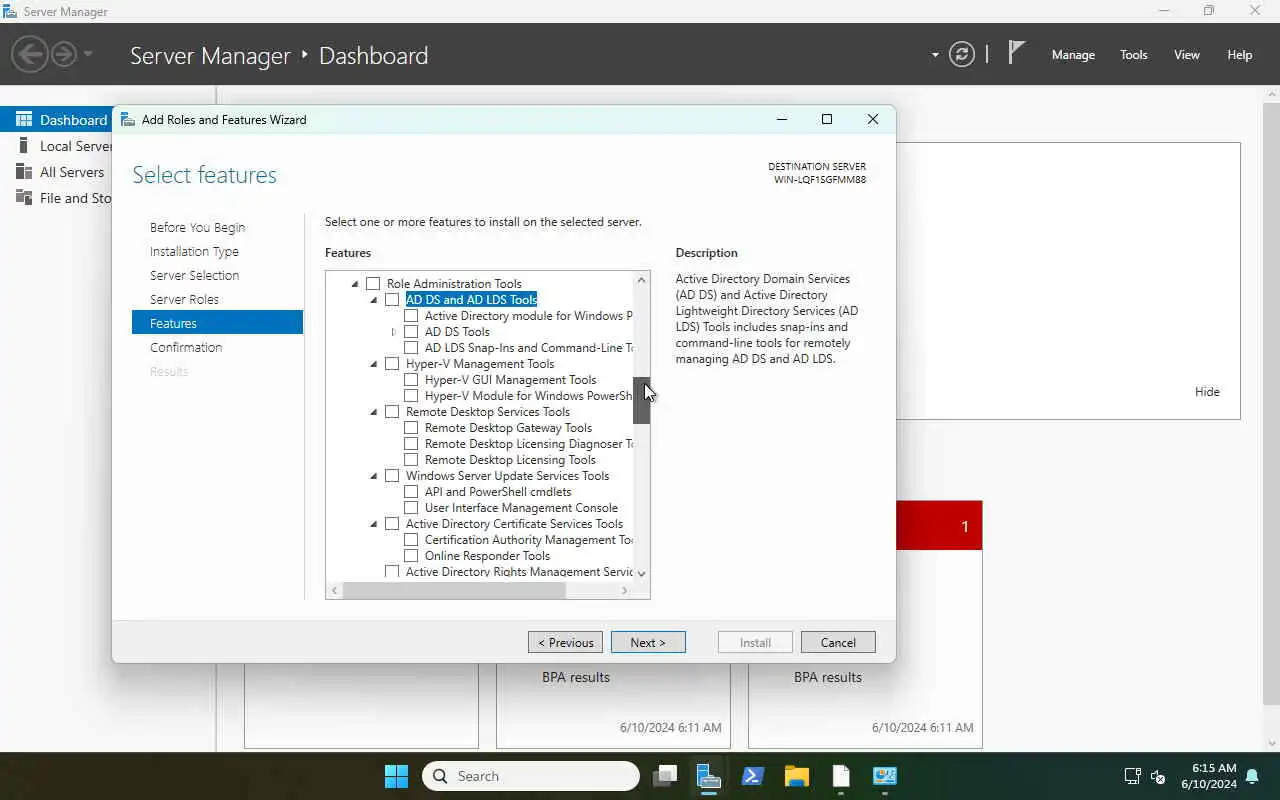
Task: Click the Previous button
Action: pos(565,642)
